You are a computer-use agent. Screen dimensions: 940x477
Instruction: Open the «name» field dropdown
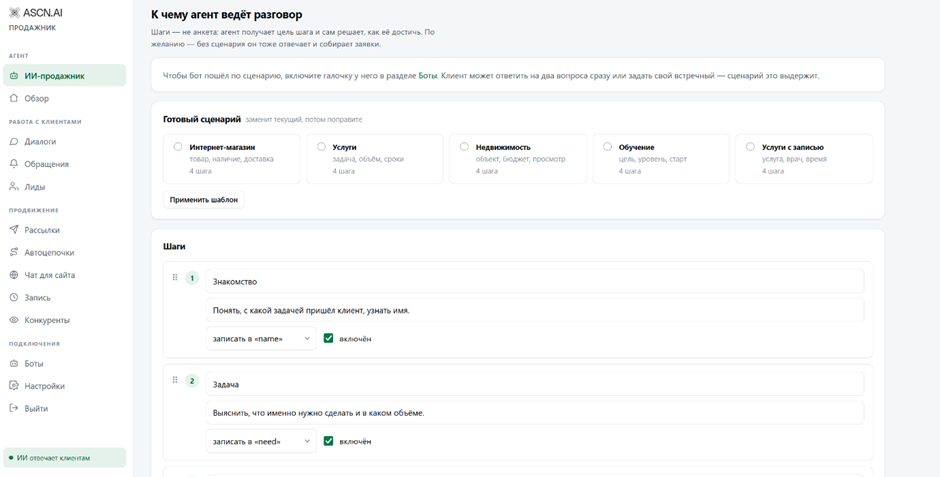click(261, 339)
